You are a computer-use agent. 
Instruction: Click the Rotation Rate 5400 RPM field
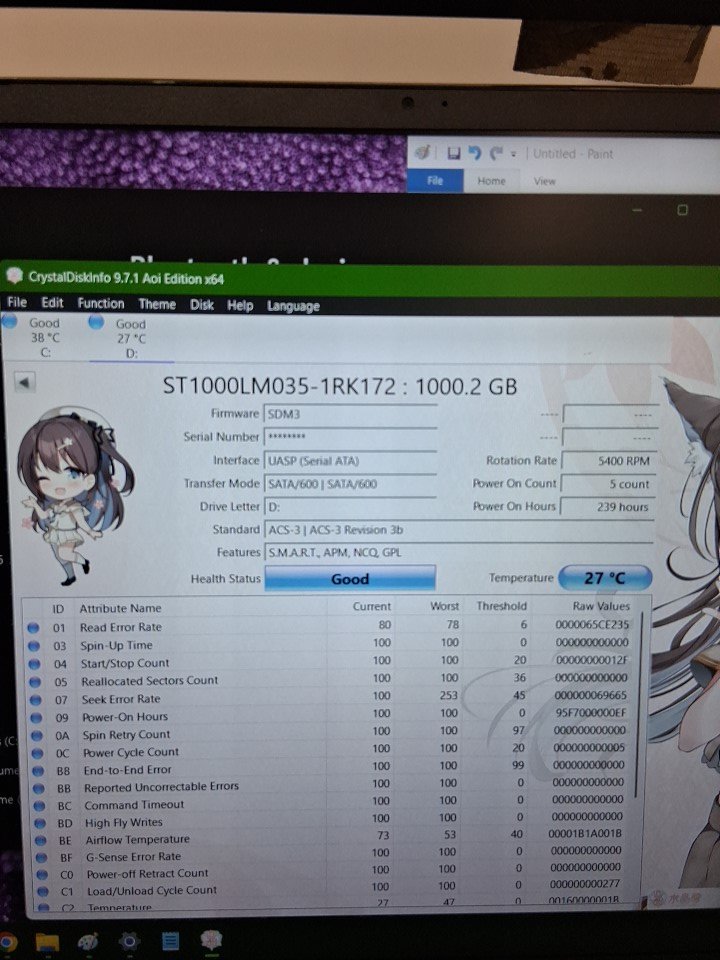[x=607, y=460]
